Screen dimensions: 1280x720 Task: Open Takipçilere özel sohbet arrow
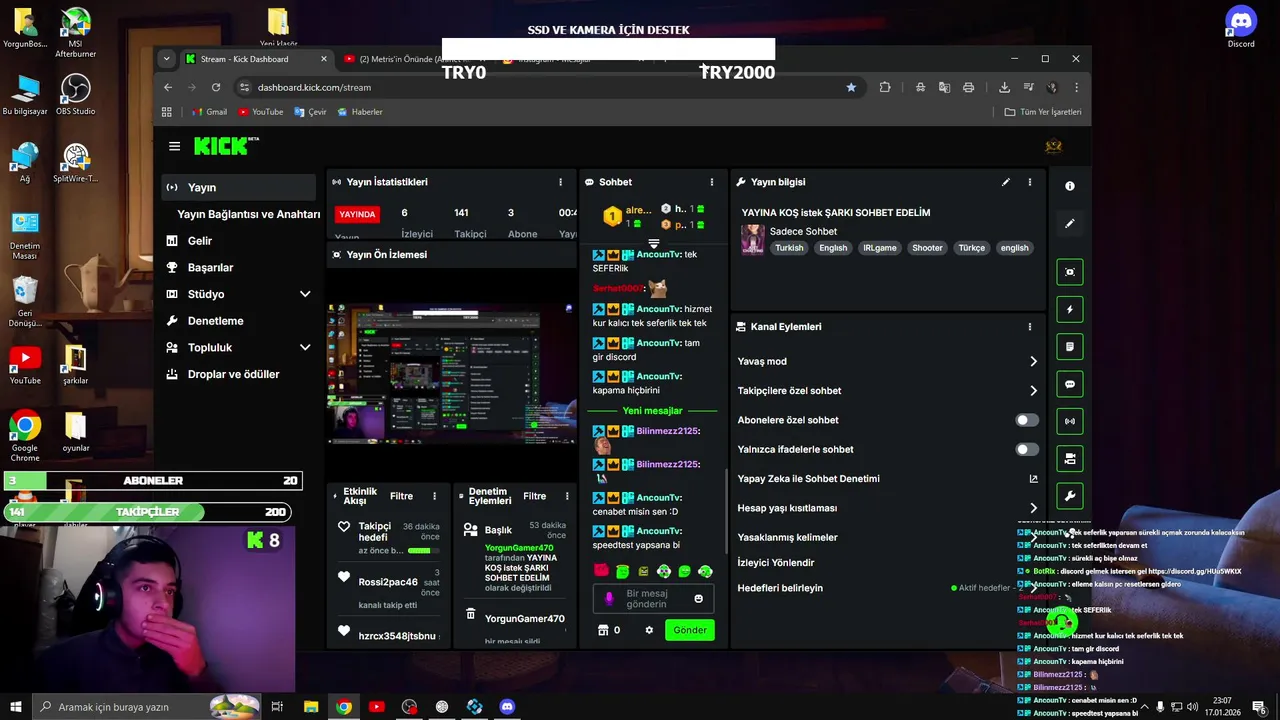[1033, 391]
